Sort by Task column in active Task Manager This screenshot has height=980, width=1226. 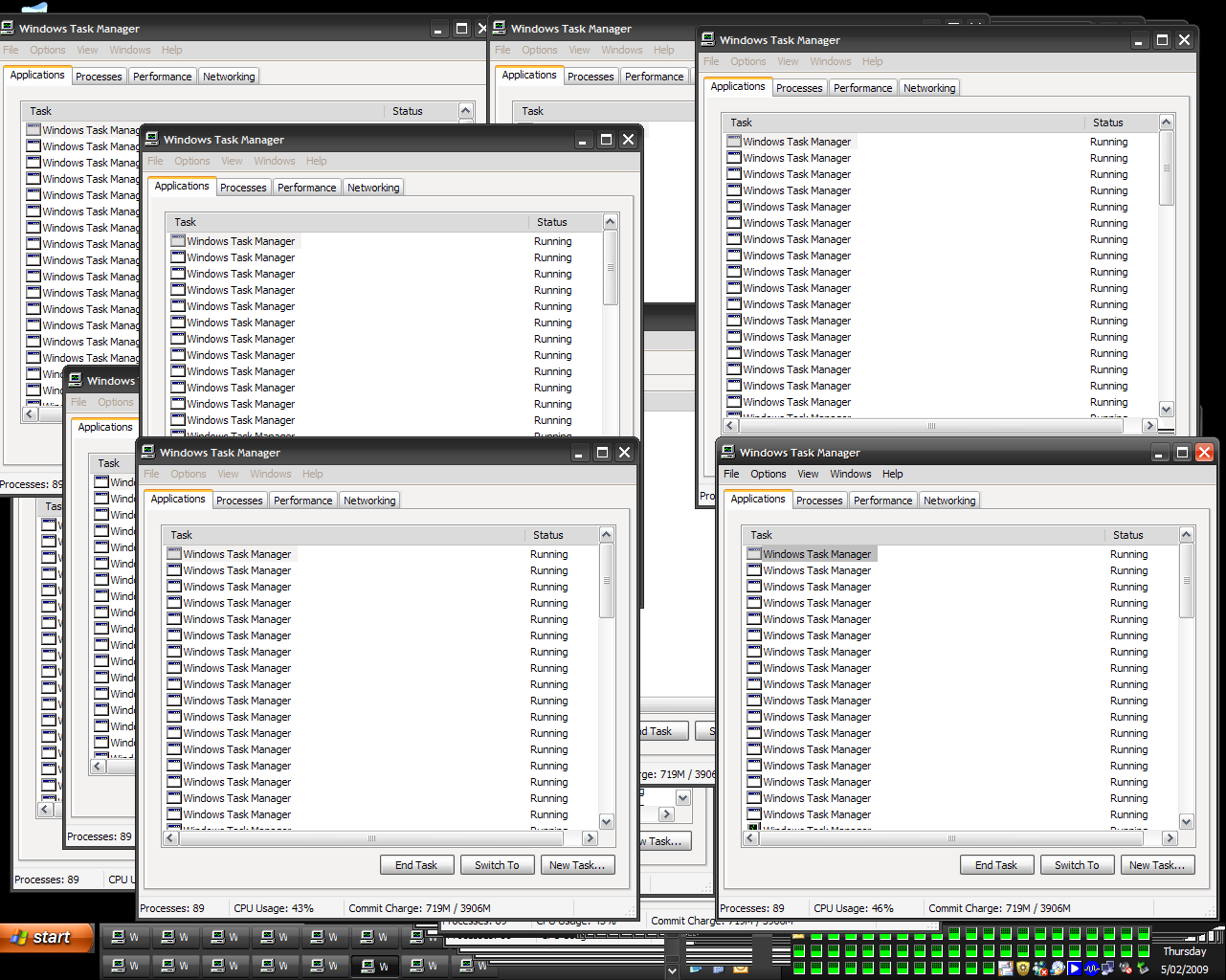click(923, 535)
